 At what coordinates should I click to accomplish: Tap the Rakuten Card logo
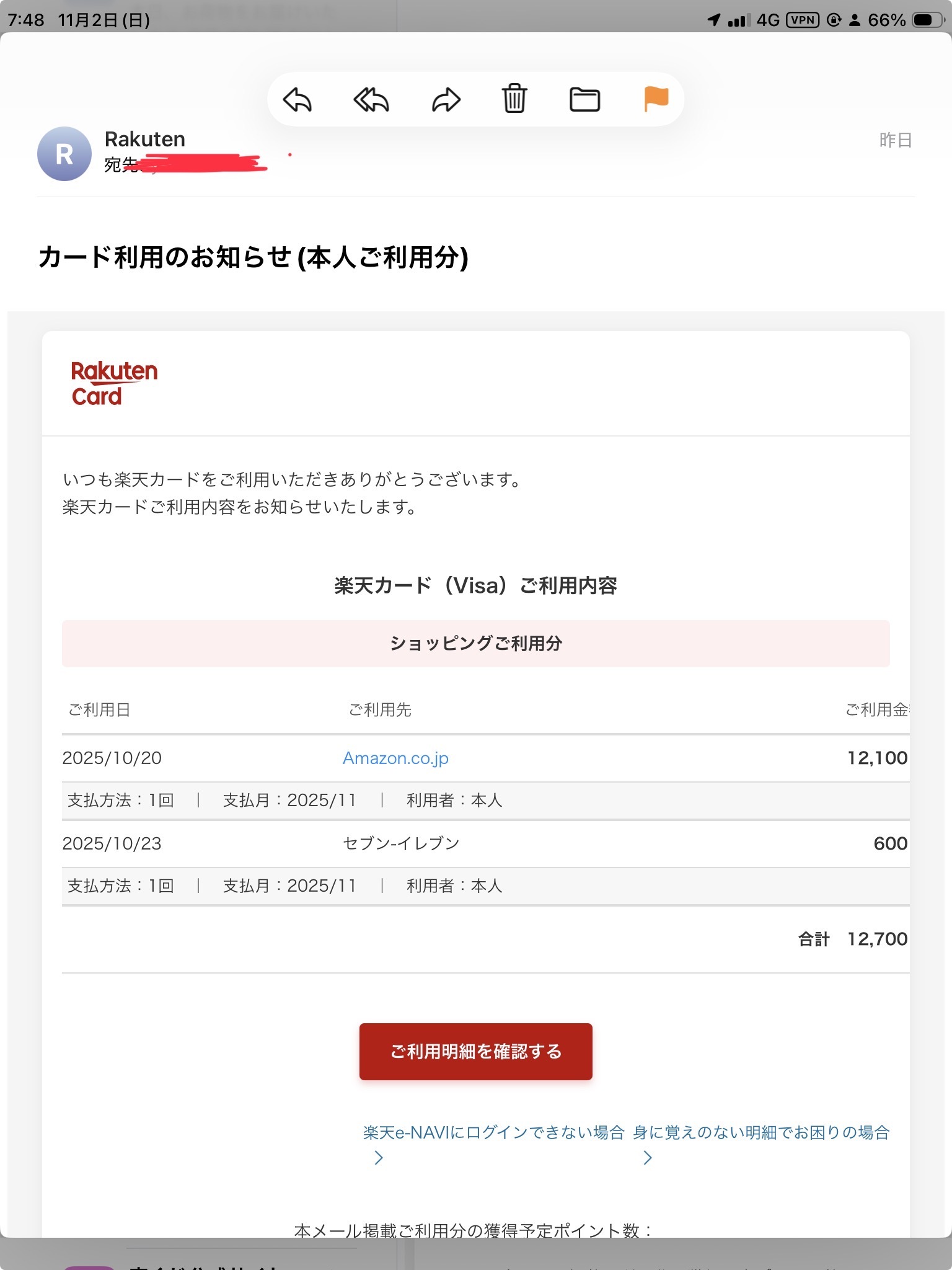pos(114,383)
